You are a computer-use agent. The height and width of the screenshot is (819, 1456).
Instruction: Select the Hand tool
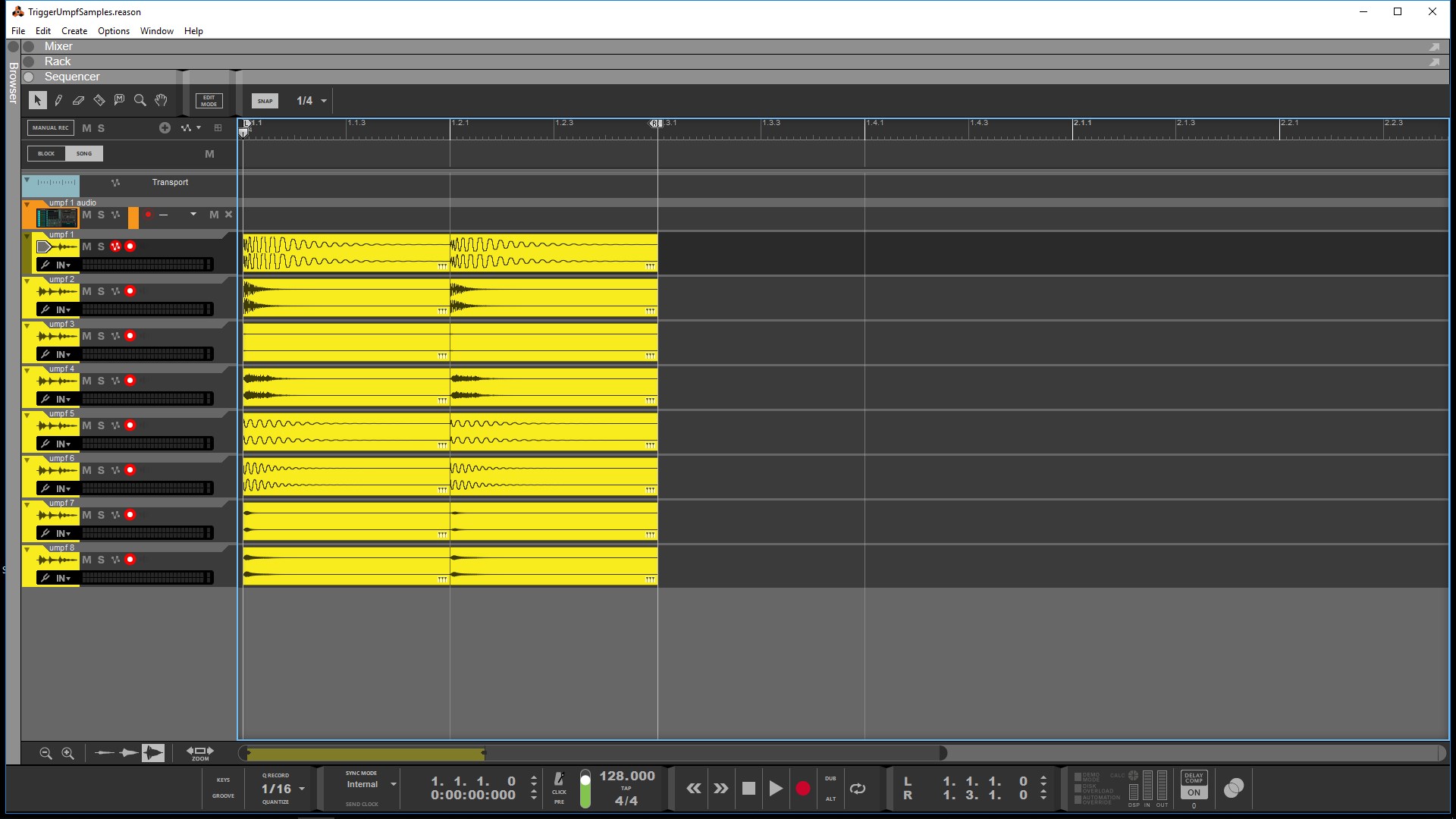pyautogui.click(x=161, y=100)
